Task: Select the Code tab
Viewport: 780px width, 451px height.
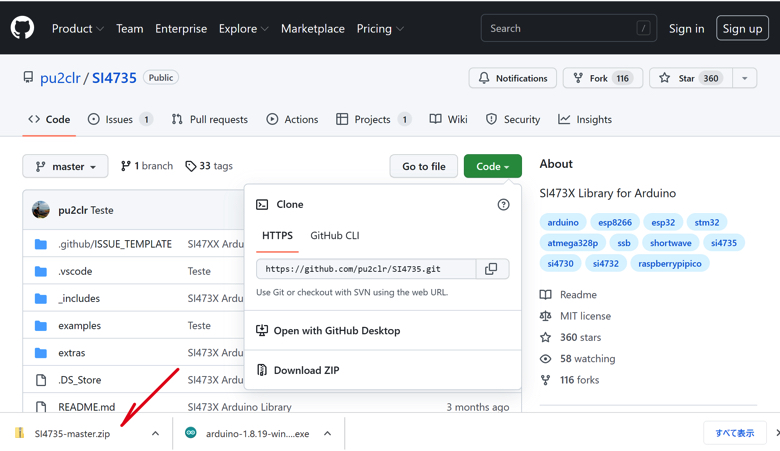Action: 49,119
